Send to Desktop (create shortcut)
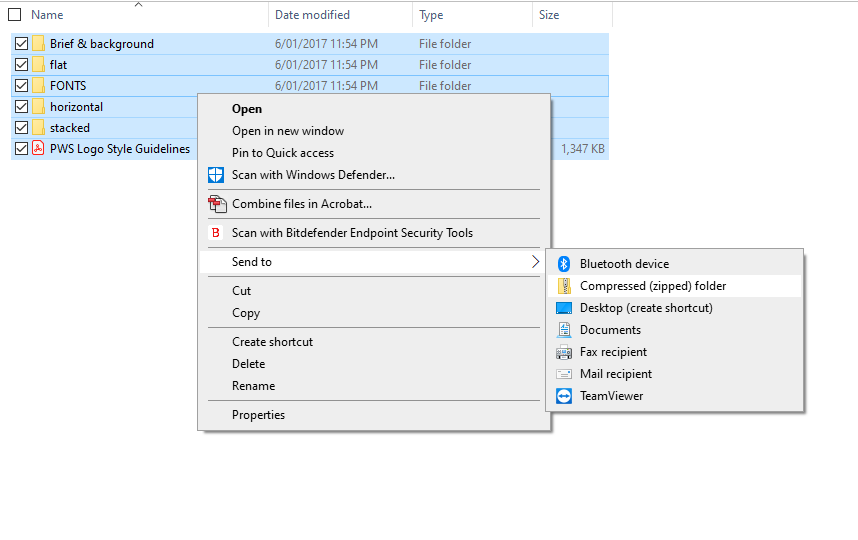 [x=674, y=308]
